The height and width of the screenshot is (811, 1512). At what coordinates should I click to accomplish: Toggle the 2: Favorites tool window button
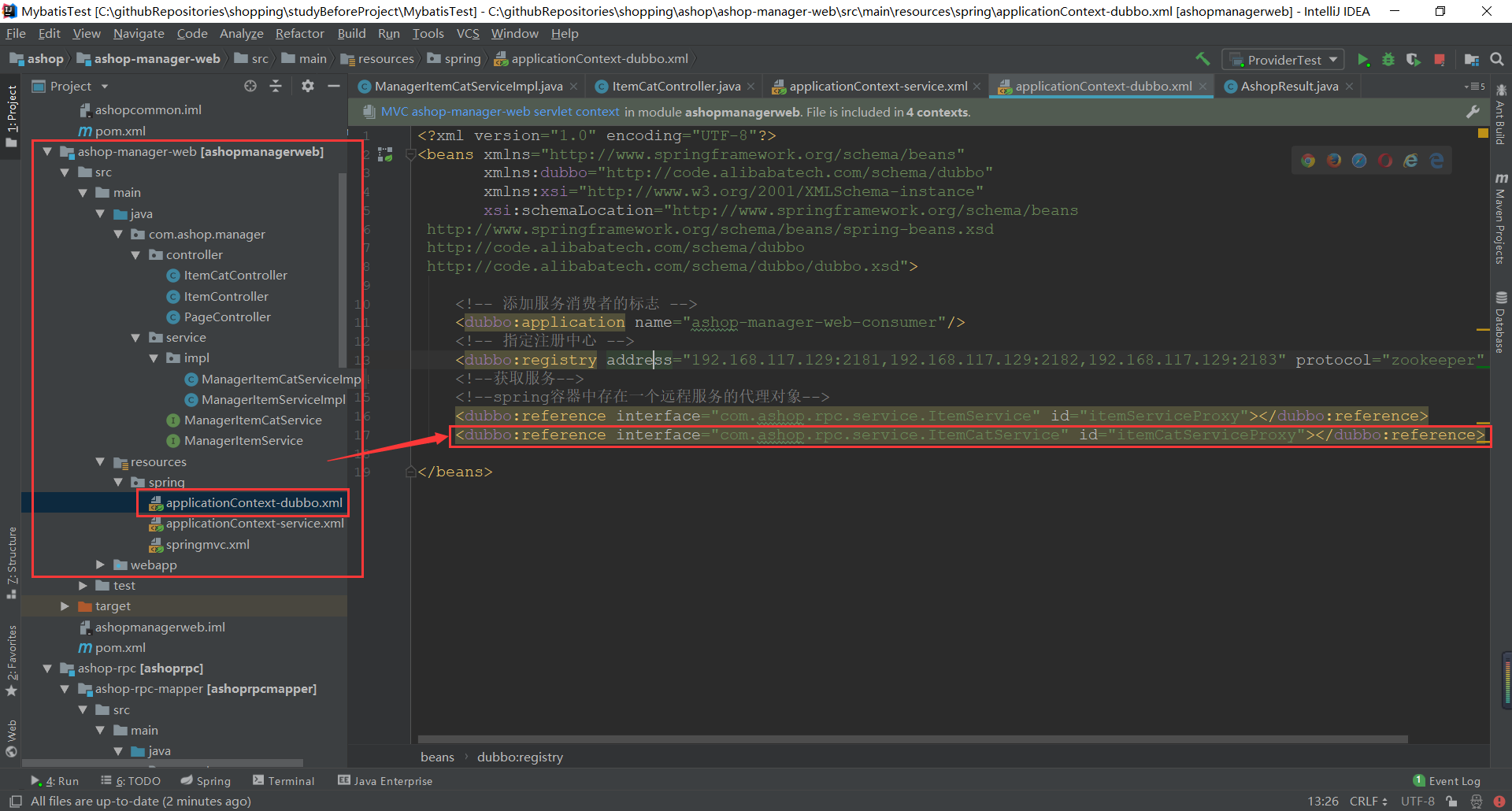pyautogui.click(x=11, y=661)
